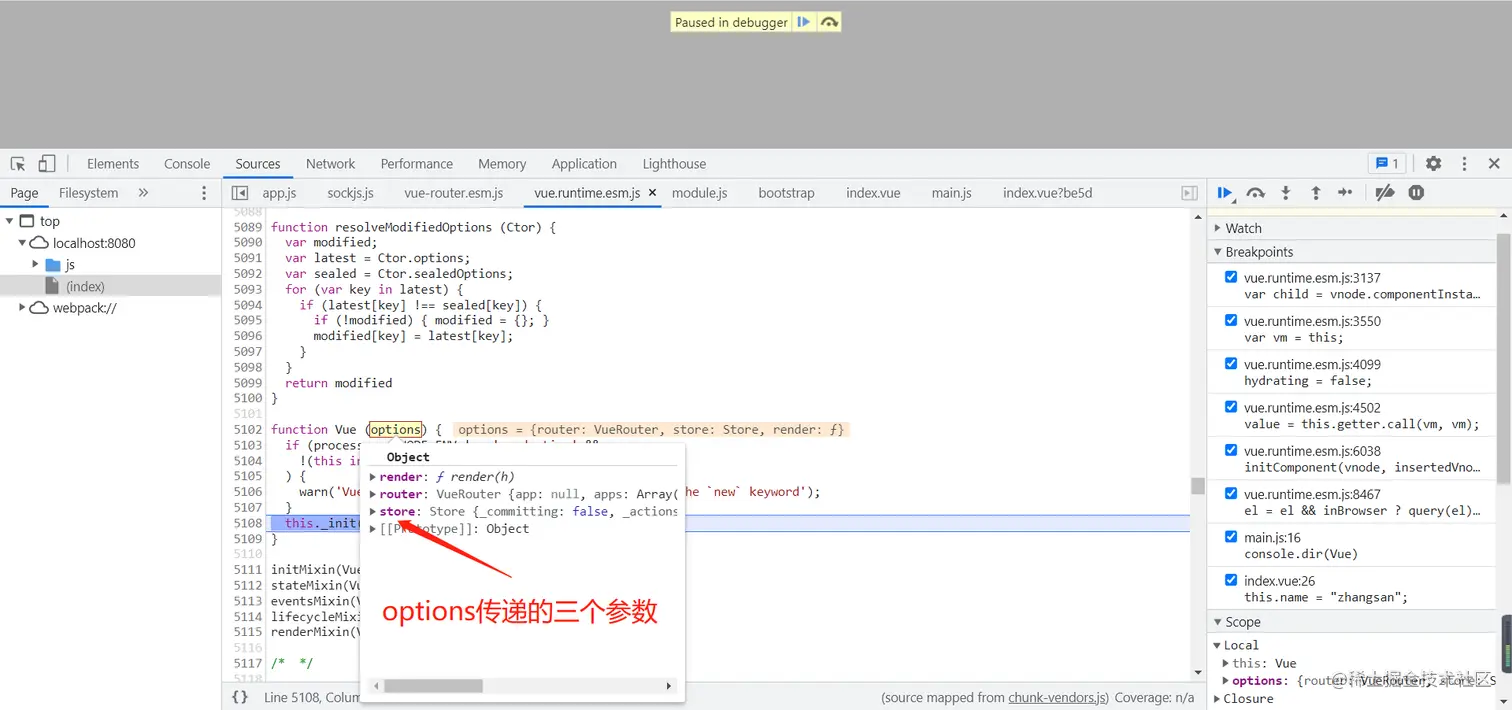Uncheck the index.vue:26 breakpoint

[1231, 579]
